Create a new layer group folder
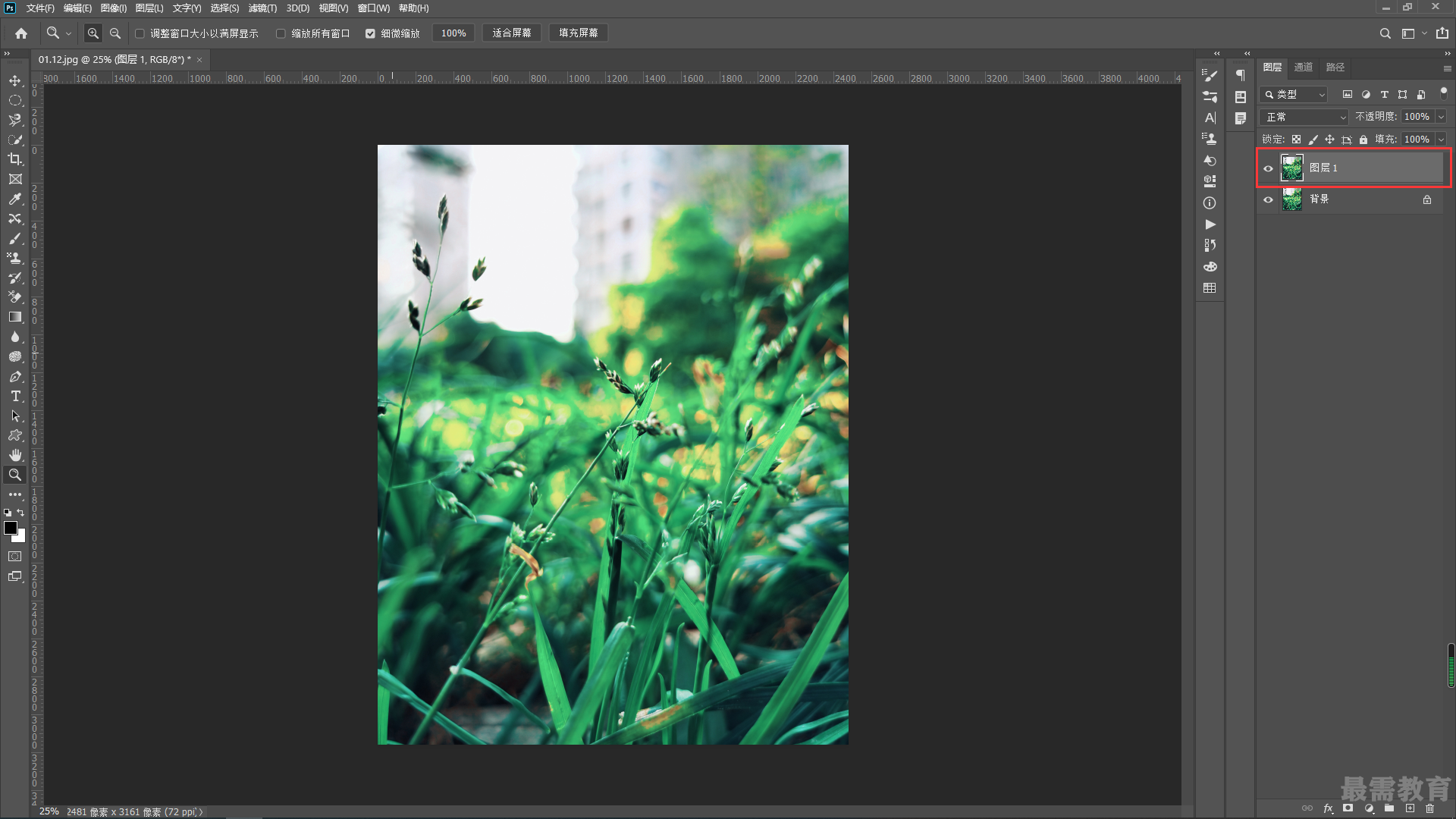 (x=1389, y=808)
